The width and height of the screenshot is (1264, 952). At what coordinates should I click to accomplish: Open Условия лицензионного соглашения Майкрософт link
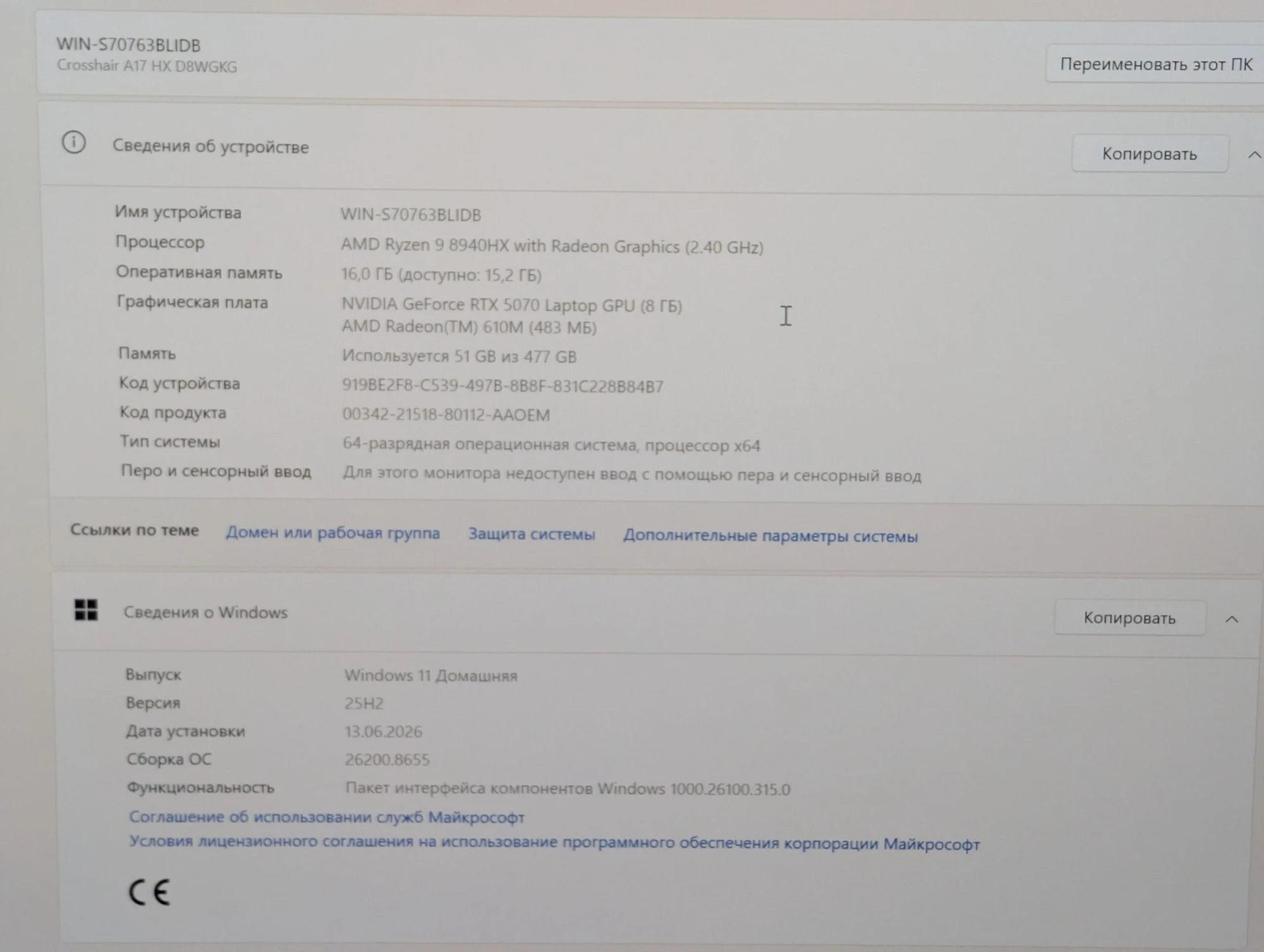[x=554, y=843]
